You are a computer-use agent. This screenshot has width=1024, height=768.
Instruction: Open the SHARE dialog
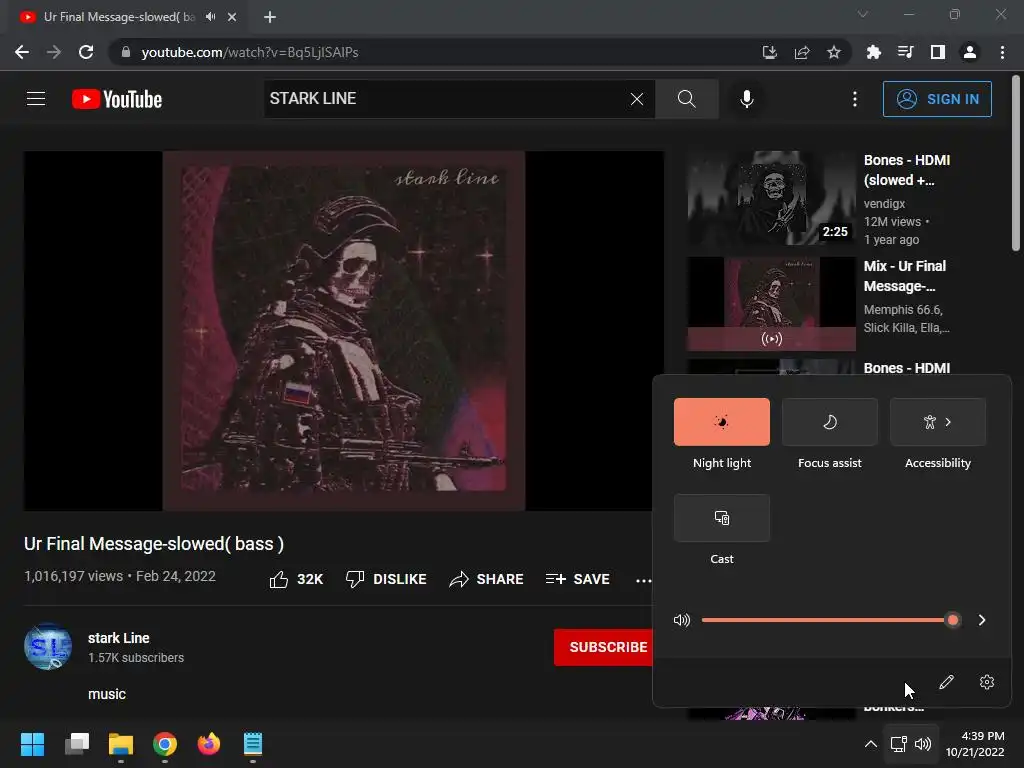click(x=487, y=579)
